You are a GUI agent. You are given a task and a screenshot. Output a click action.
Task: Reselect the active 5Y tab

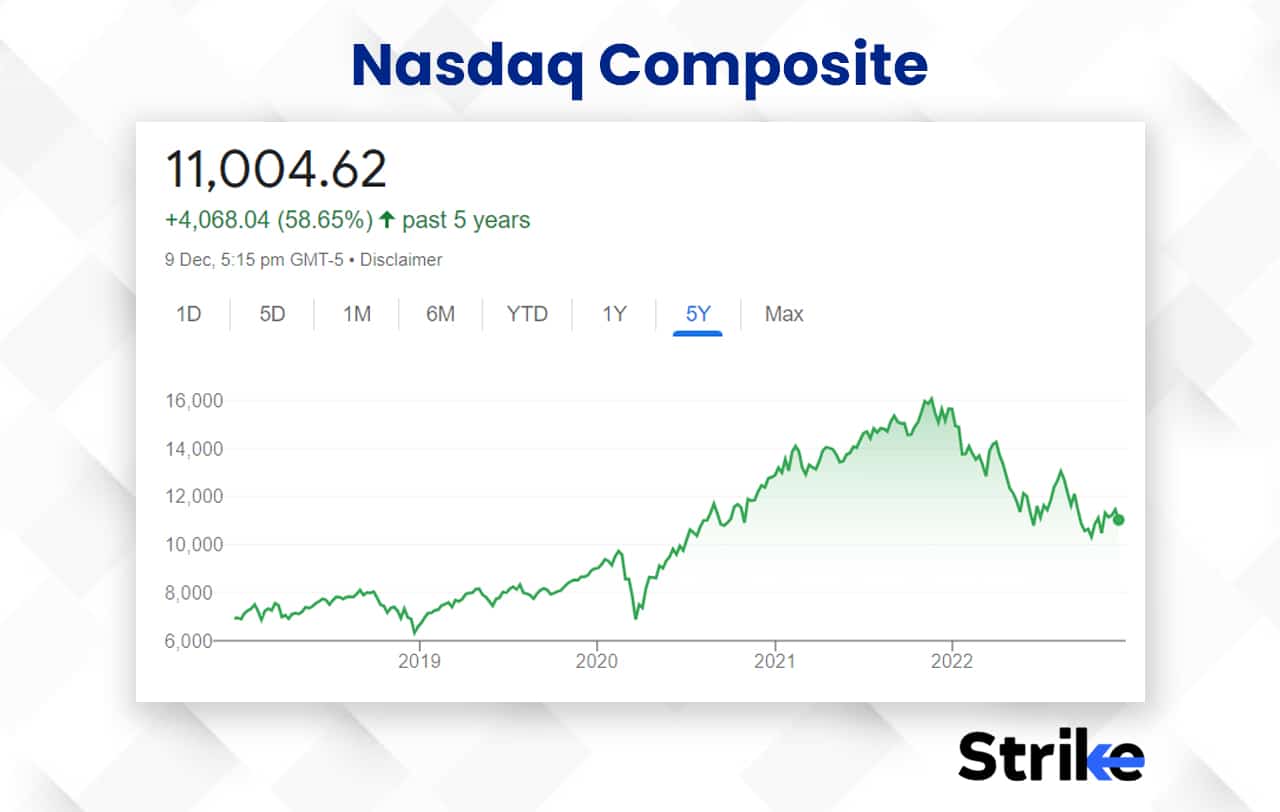(x=697, y=314)
